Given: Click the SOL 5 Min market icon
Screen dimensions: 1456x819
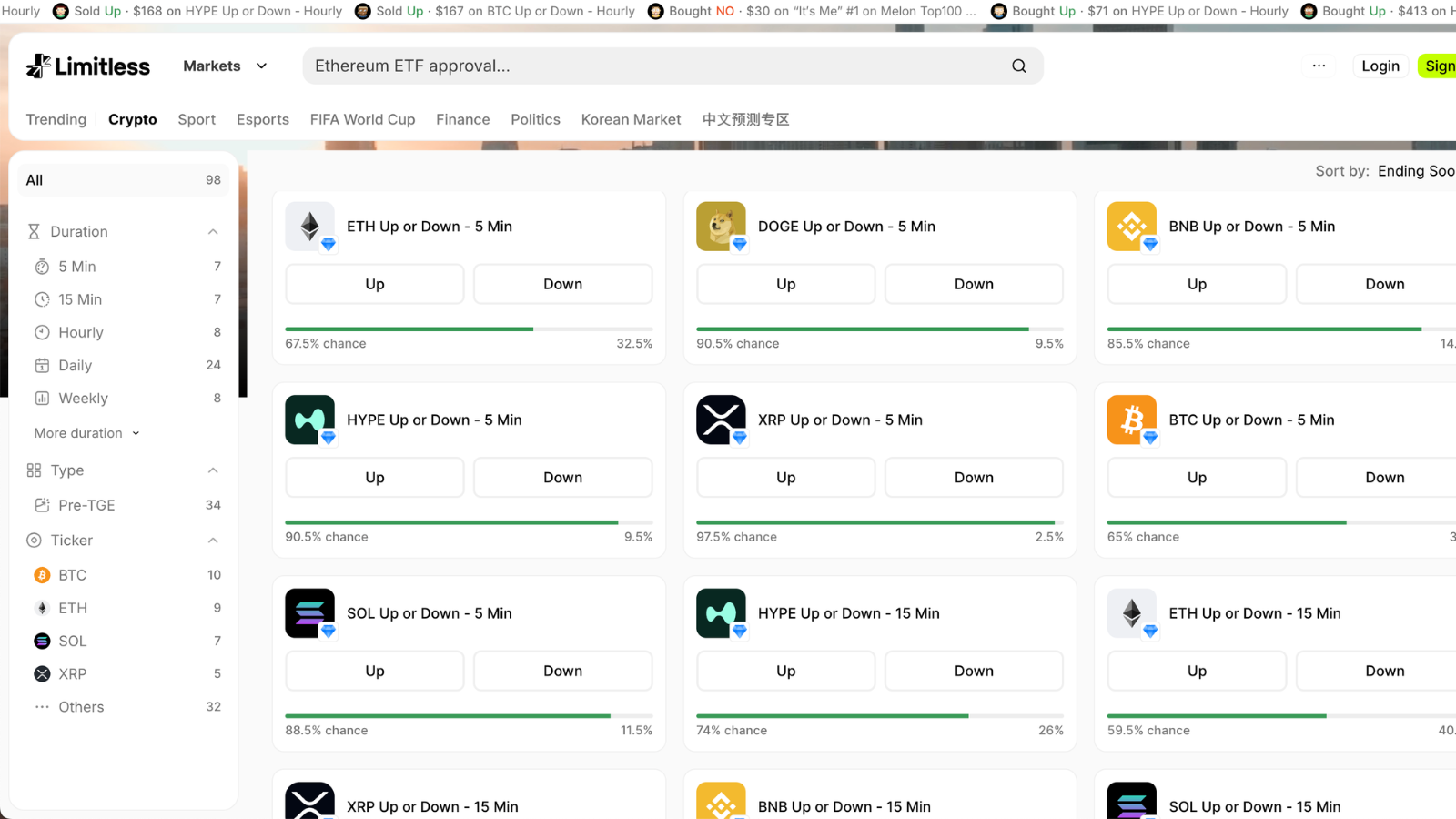Looking at the screenshot, I should (309, 613).
